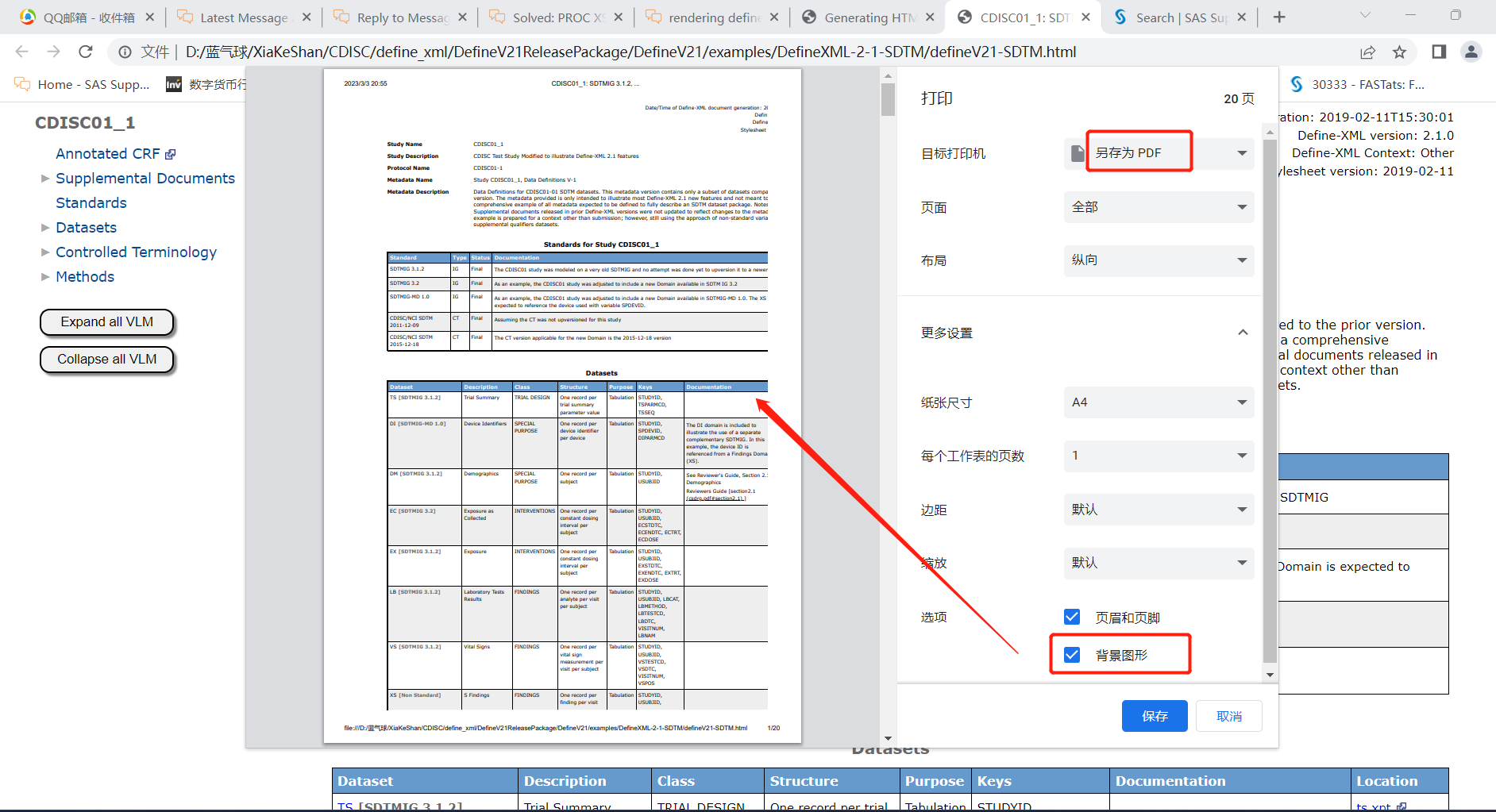Open the share icon in the address bar

click(x=1367, y=52)
